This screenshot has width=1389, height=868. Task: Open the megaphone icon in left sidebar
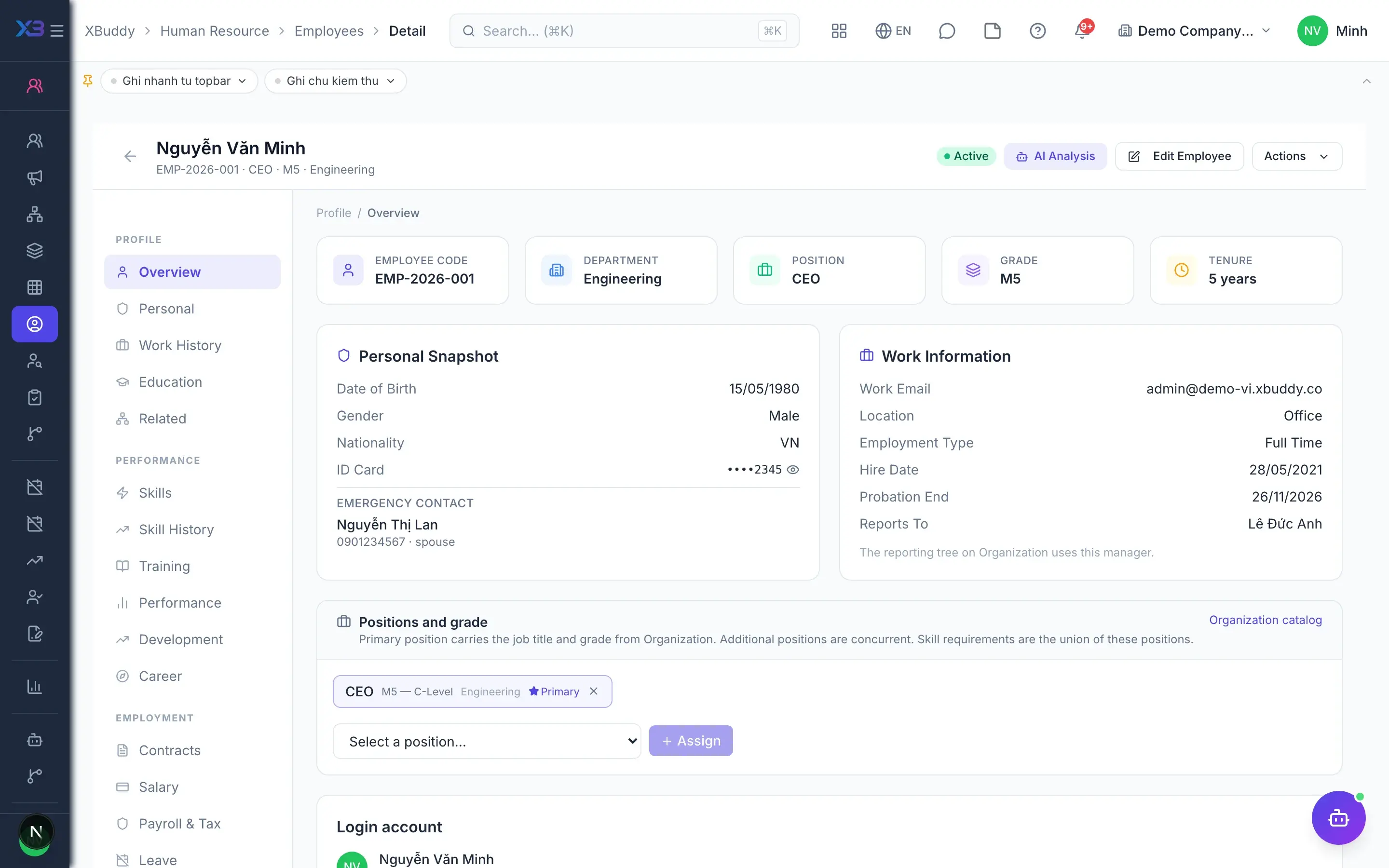pos(34,177)
